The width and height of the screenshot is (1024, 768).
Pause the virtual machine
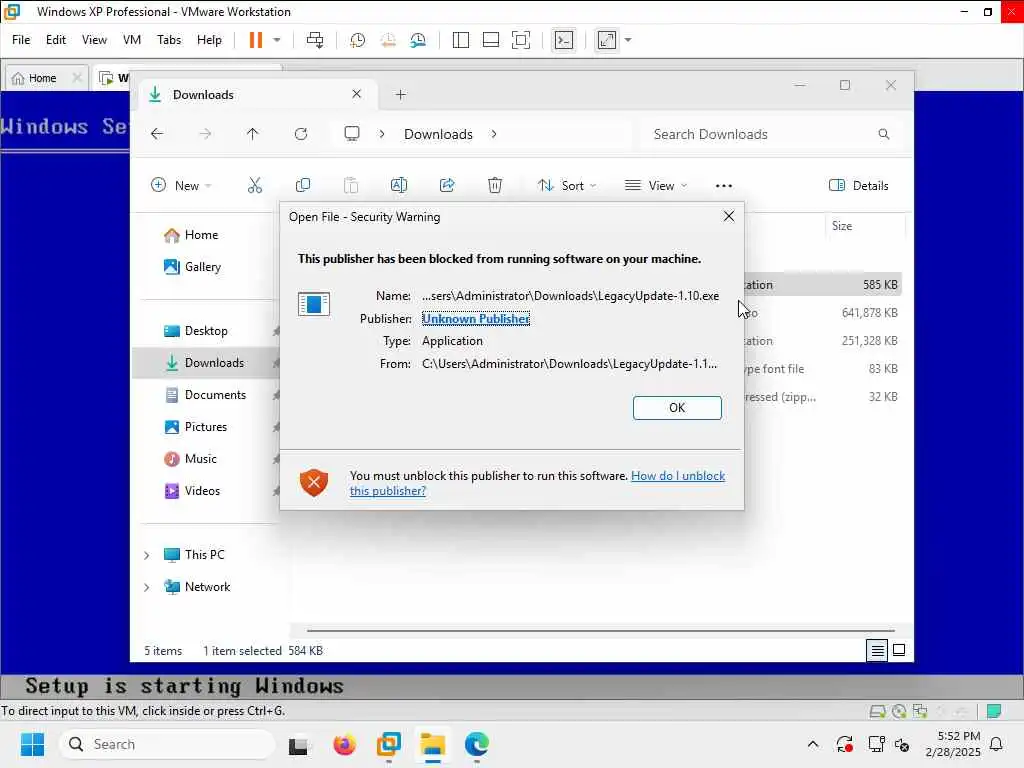click(256, 40)
